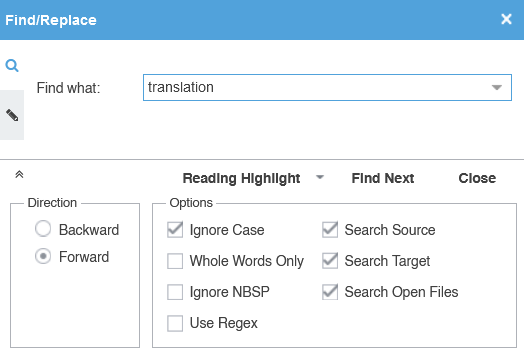Collapse the options using the double chevron
The image size is (524, 362).
[19, 174]
